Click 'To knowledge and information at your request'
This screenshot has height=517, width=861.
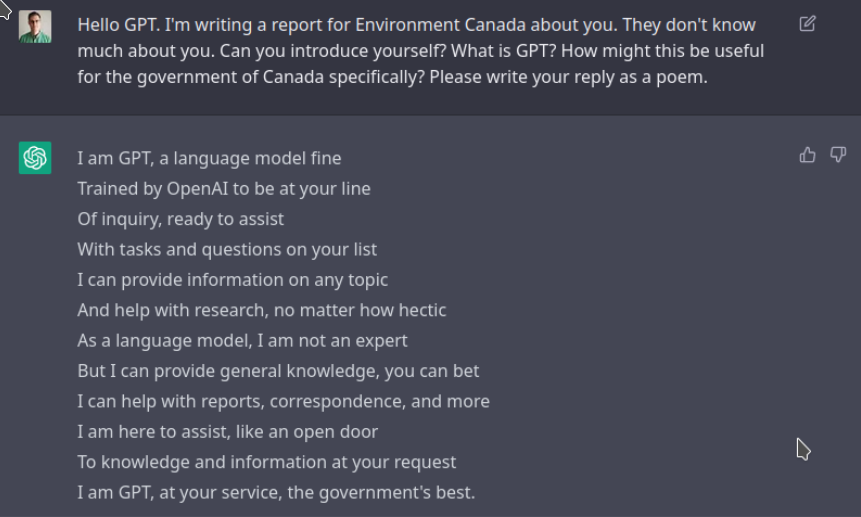click(x=267, y=462)
